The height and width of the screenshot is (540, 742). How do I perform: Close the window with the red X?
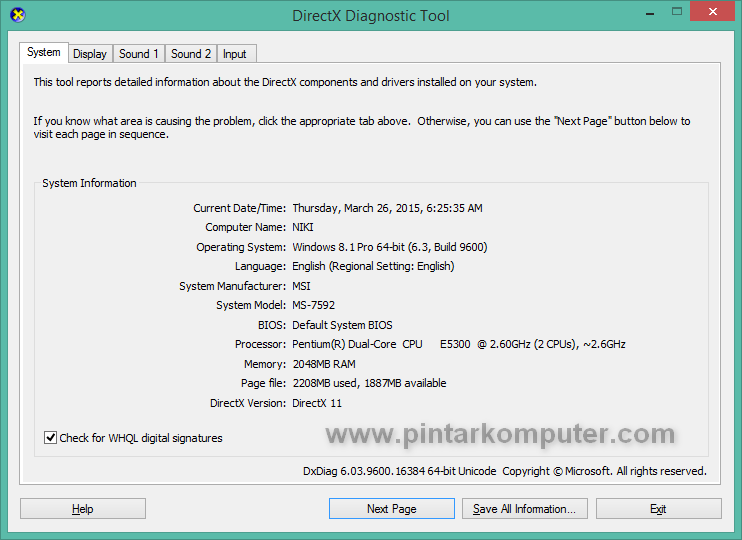tap(713, 11)
